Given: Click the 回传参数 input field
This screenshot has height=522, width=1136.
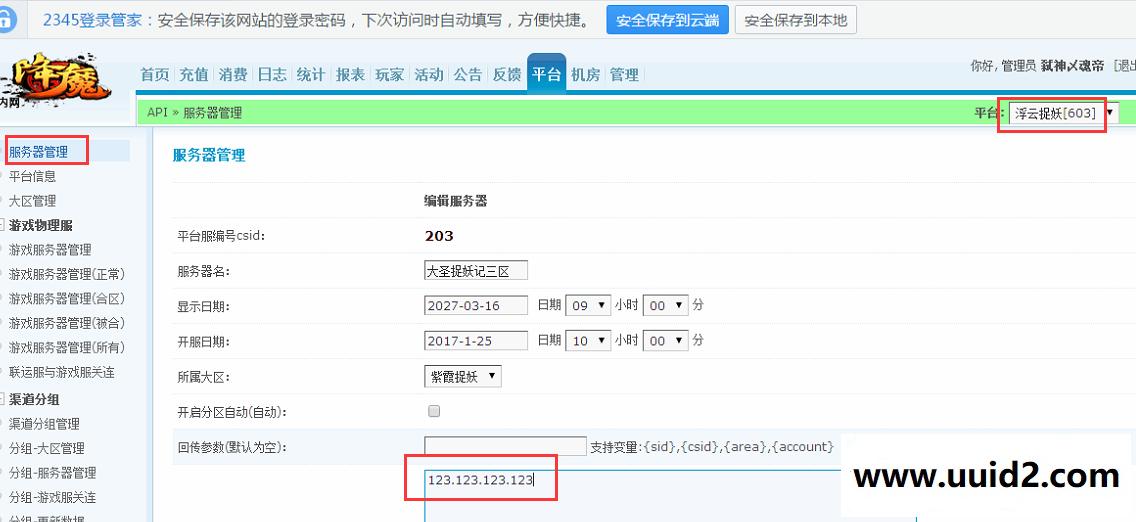Looking at the screenshot, I should pos(505,446).
